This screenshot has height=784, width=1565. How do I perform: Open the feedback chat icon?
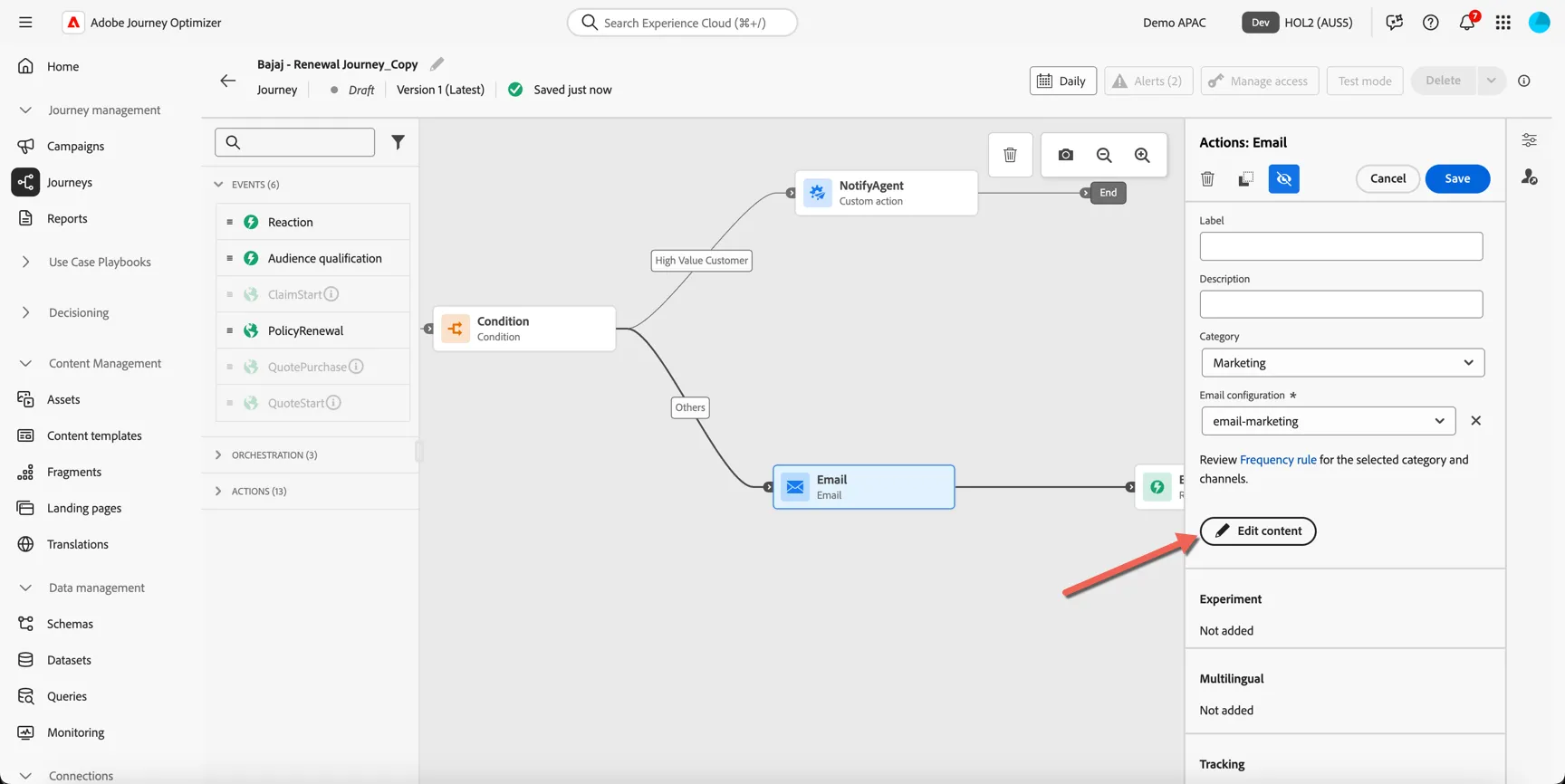[x=1395, y=23]
